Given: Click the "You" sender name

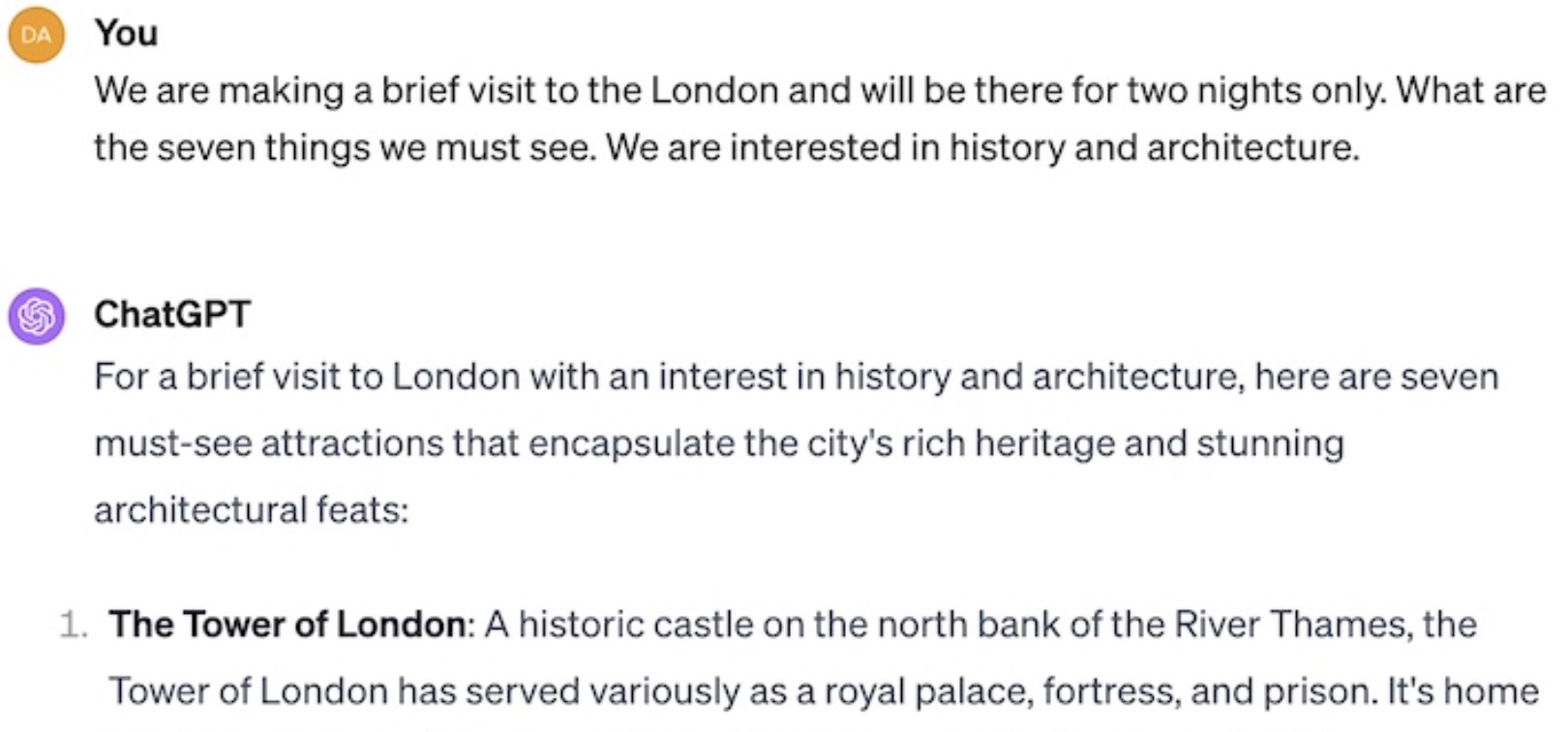Looking at the screenshot, I should coord(126,33).
